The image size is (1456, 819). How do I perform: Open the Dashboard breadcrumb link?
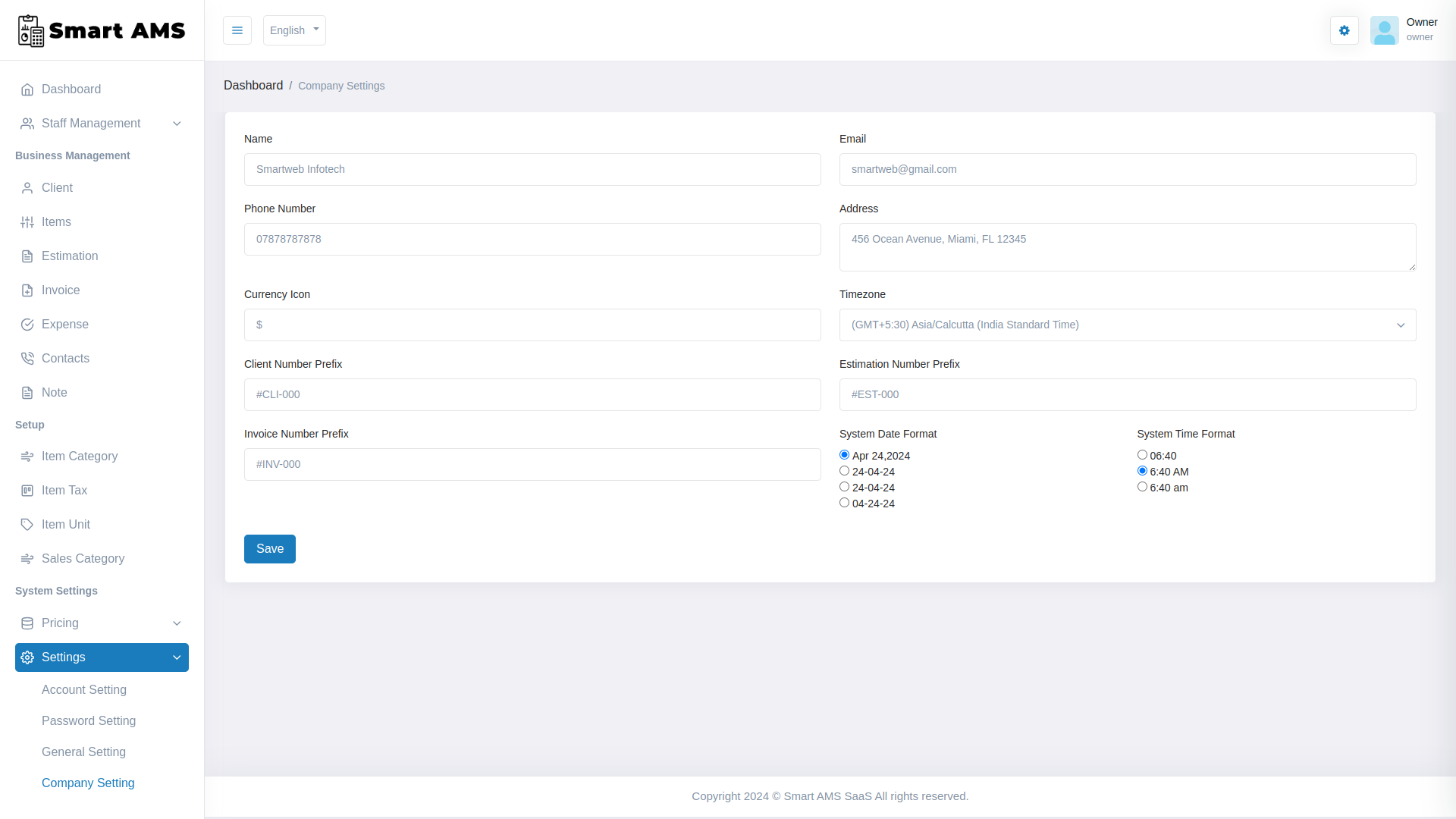click(253, 85)
